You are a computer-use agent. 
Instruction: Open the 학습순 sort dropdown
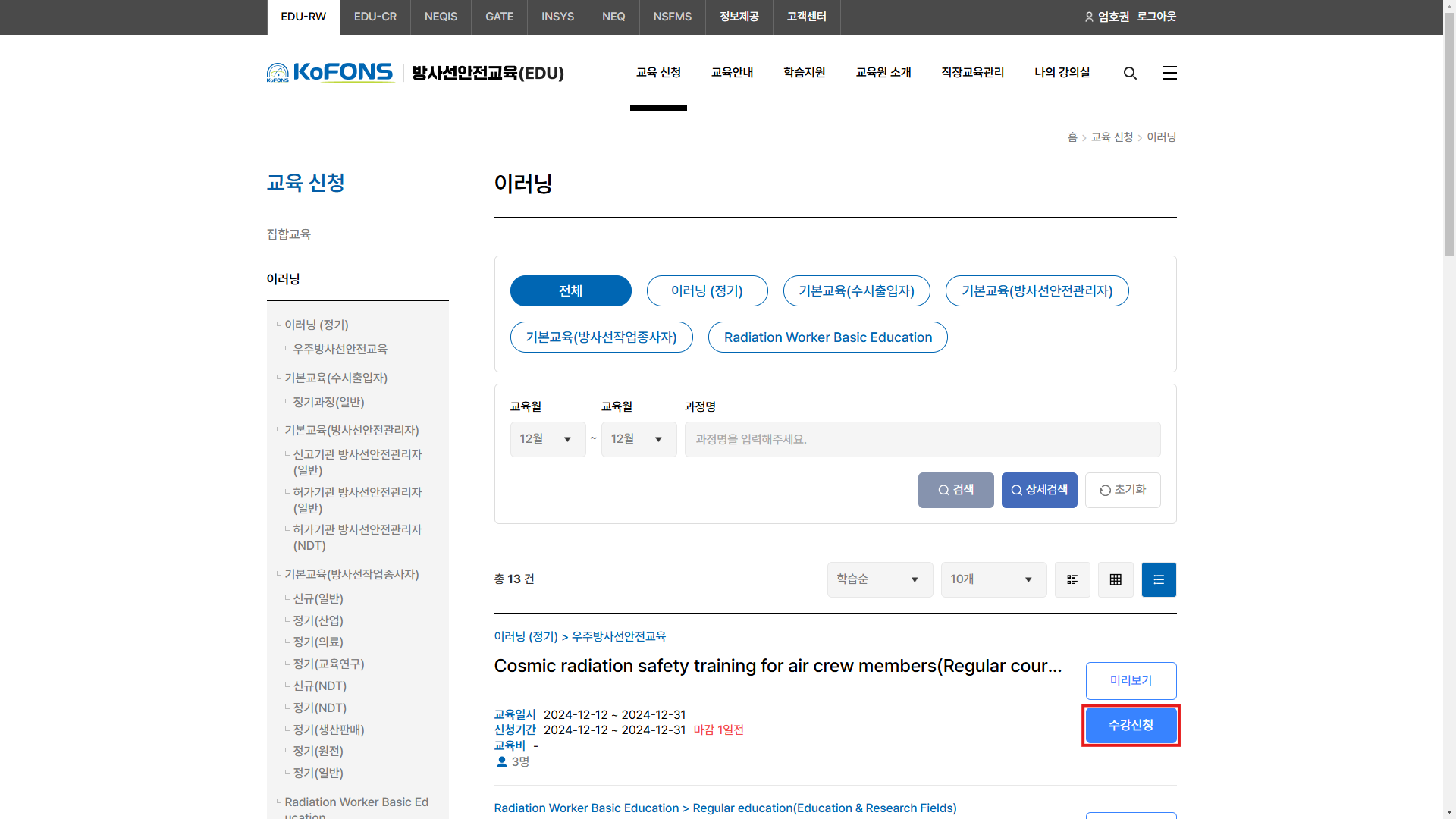pos(880,579)
